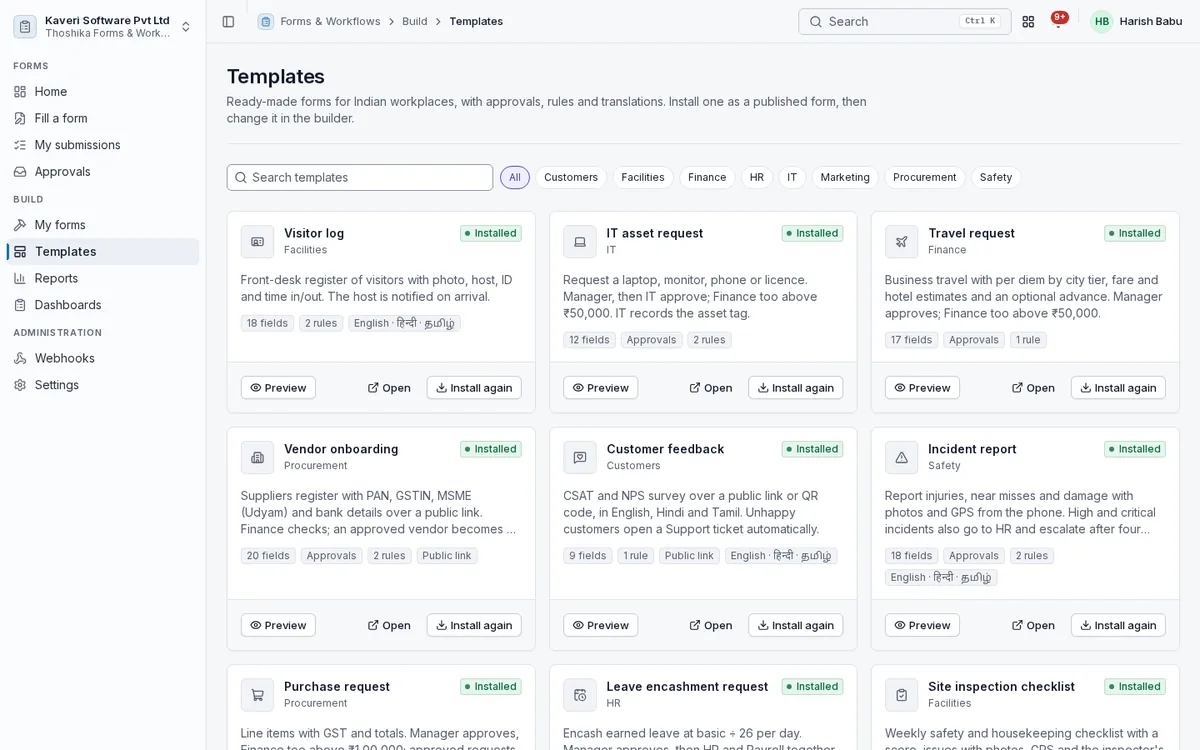Select Templates in sidebar
The width and height of the screenshot is (1200, 750).
[x=103, y=251]
